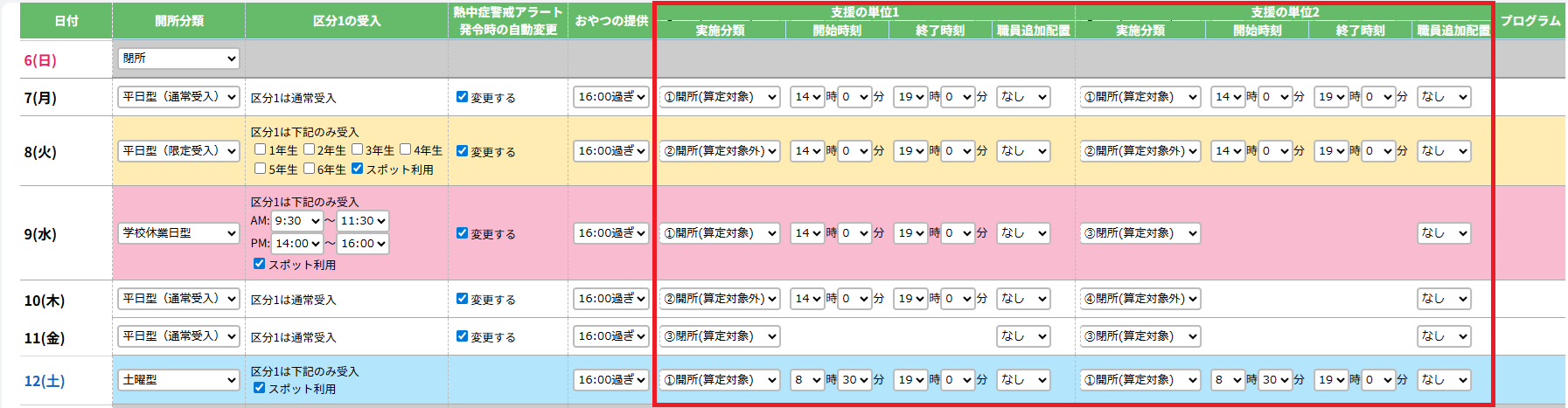Open 支援の単位1 実施分類 dropdown for 11(金)
The height and width of the screenshot is (408, 1568).
tap(720, 336)
